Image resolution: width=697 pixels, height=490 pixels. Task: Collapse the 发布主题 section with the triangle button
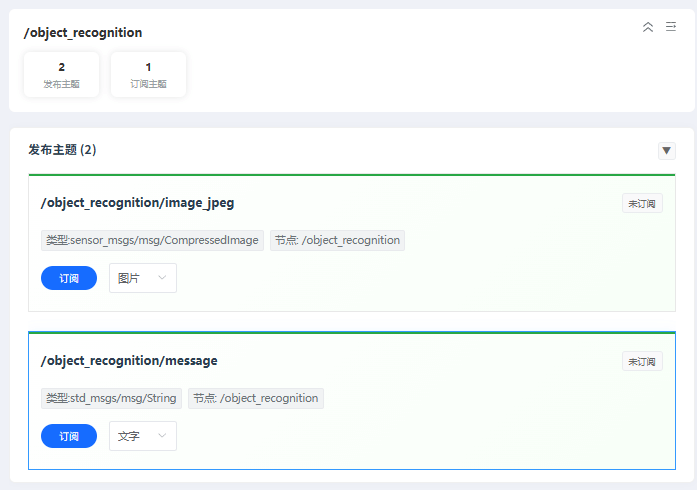click(x=667, y=151)
